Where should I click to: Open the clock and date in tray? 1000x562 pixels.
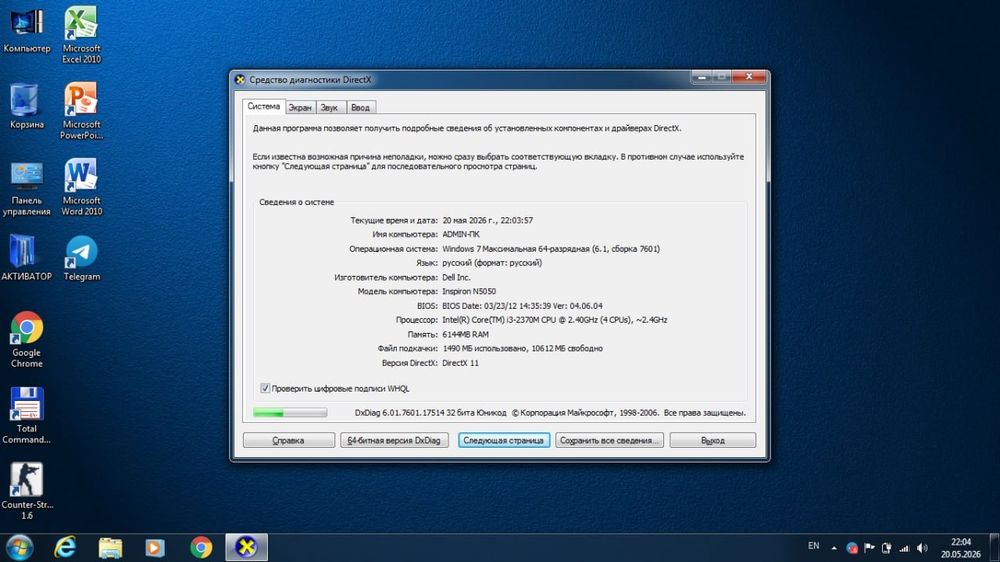tap(960, 548)
